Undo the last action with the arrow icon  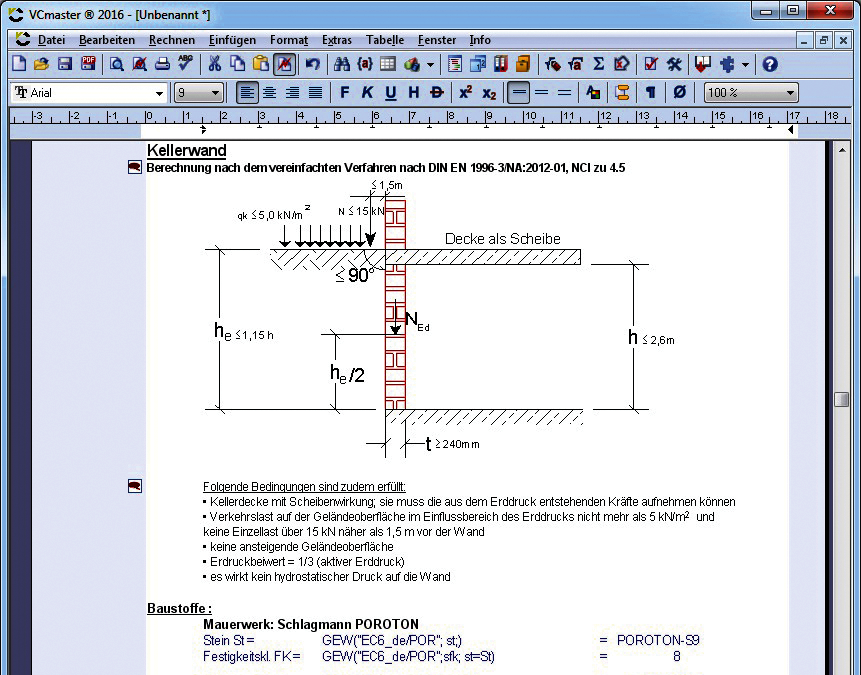(313, 64)
